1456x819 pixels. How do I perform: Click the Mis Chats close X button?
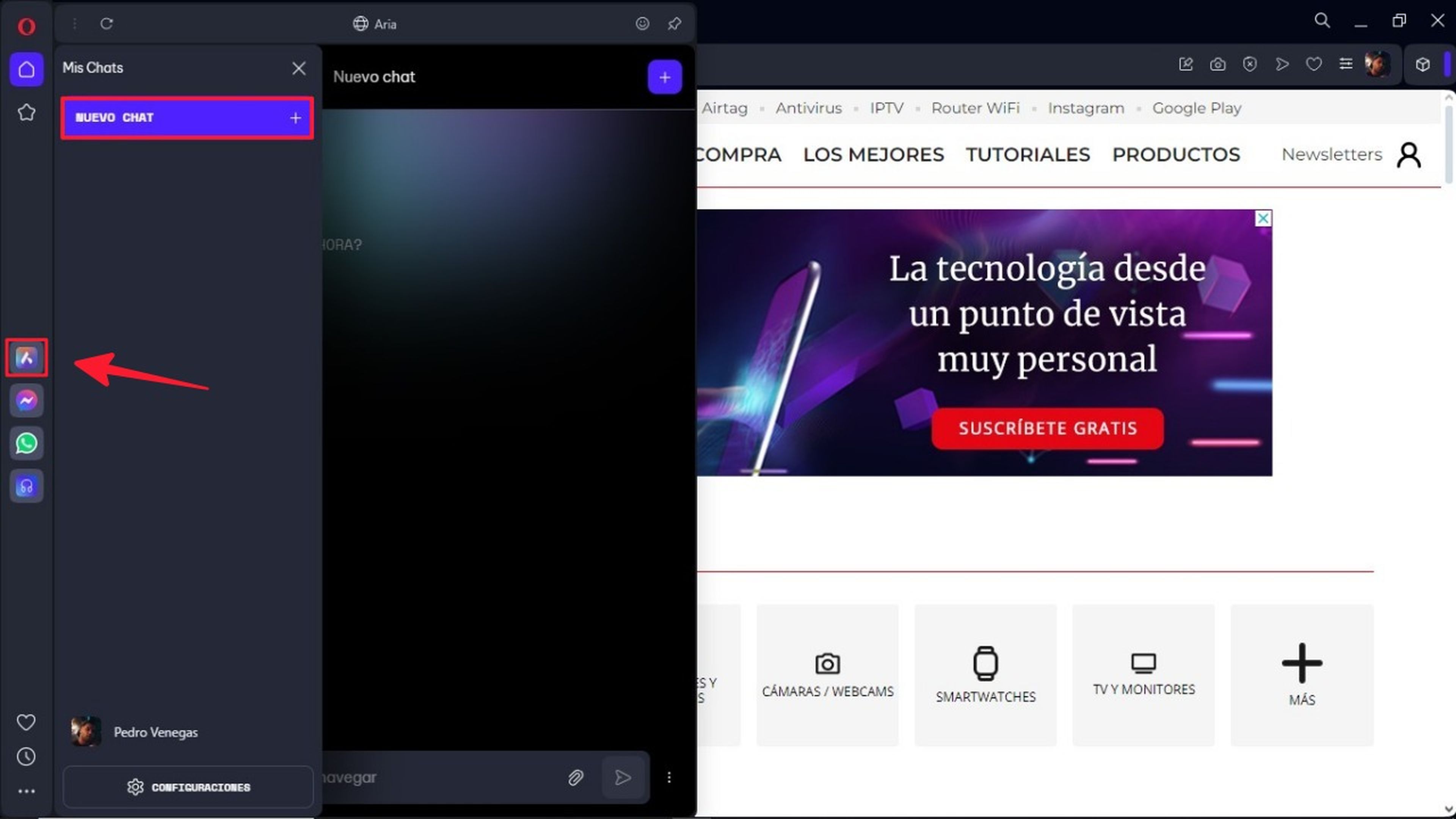299,67
